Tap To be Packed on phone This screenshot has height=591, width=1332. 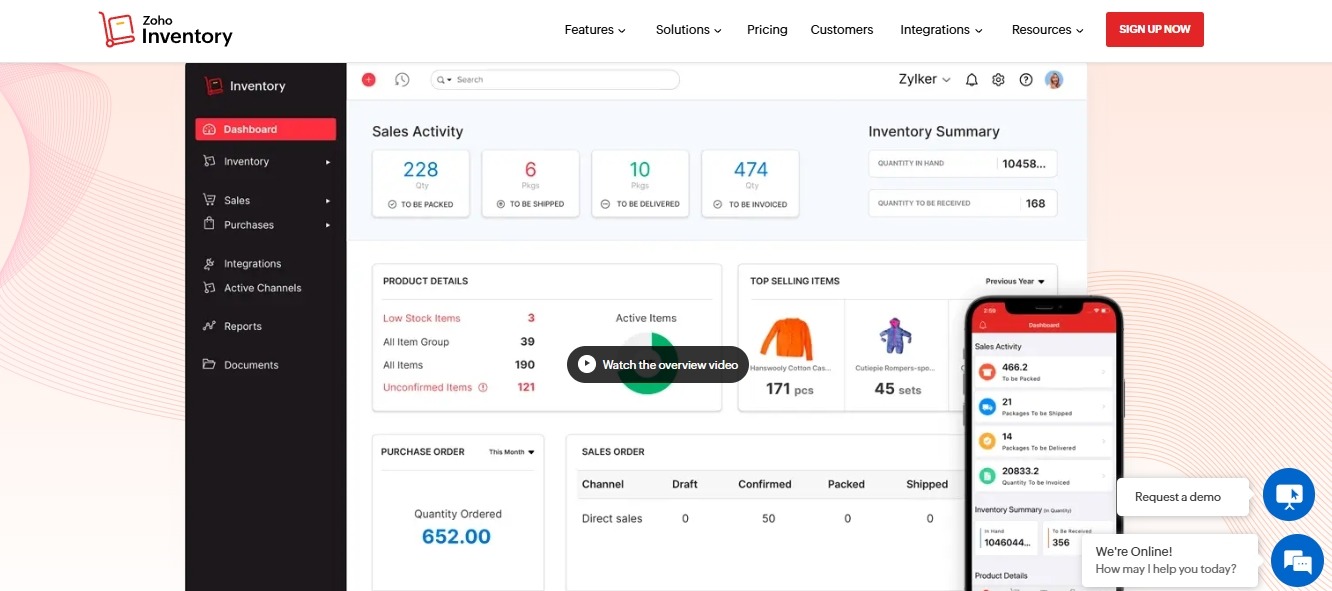(x=1044, y=372)
